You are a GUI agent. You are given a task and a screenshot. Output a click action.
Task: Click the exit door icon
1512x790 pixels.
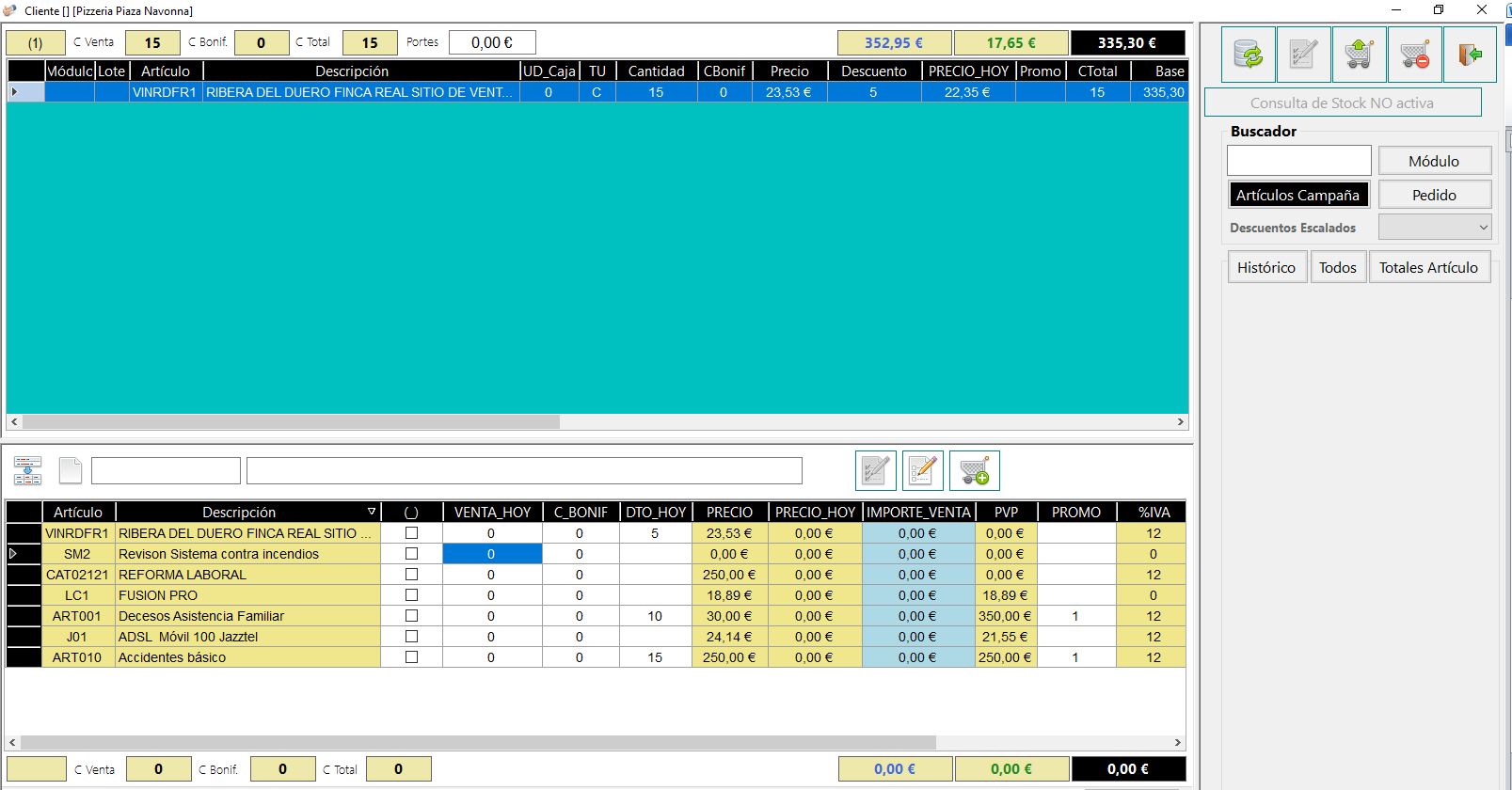point(1470,55)
